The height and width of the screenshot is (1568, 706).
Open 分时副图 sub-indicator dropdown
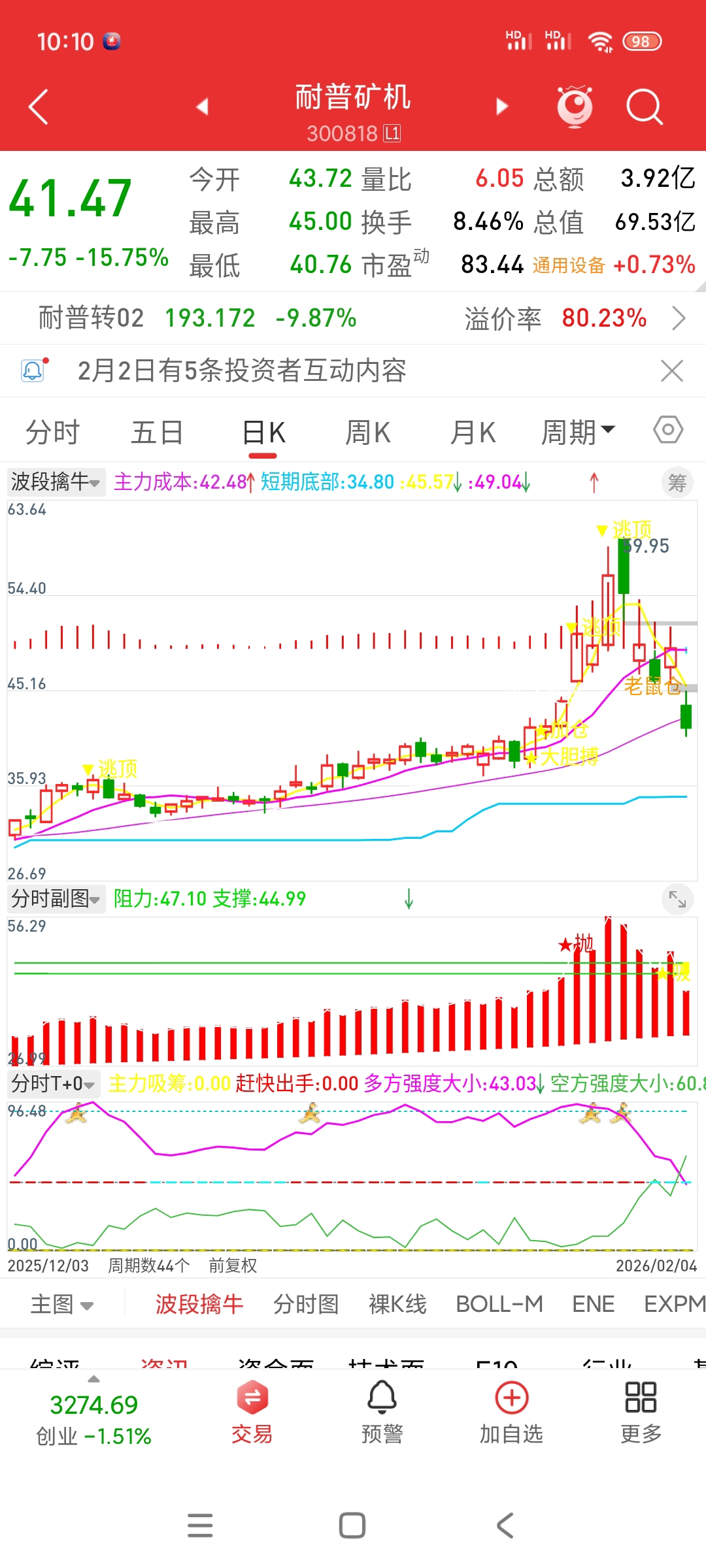pyautogui.click(x=56, y=899)
